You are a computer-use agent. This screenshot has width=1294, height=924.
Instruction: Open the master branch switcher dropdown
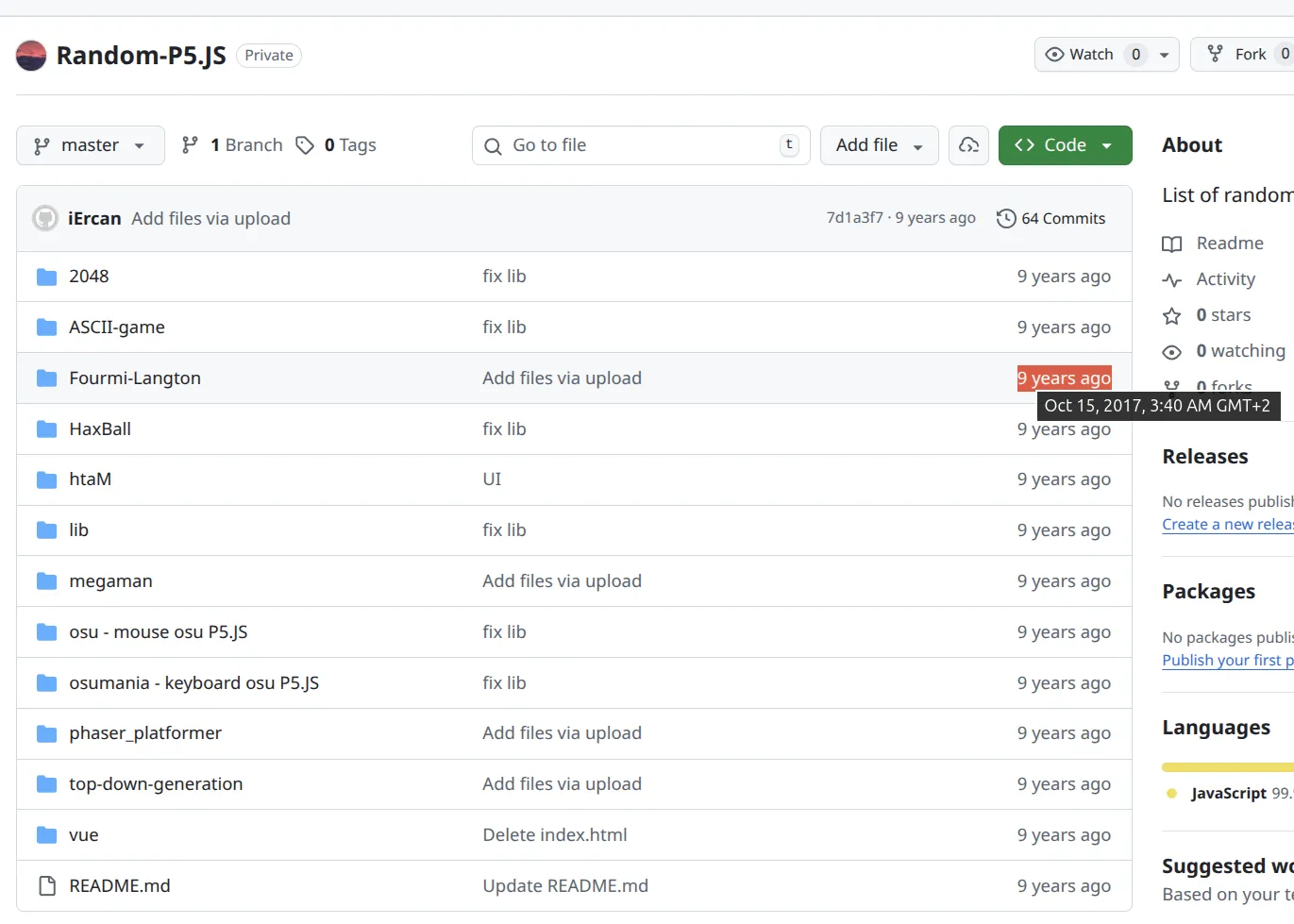pyautogui.click(x=91, y=145)
